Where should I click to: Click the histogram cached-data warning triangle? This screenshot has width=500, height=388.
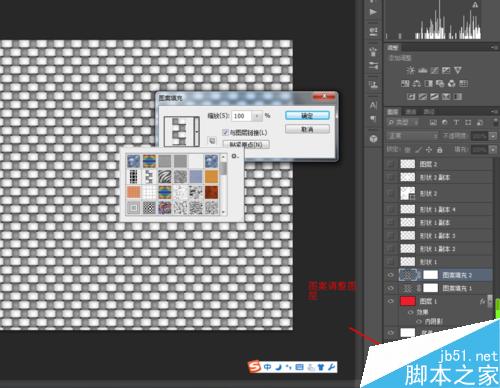(475, 5)
